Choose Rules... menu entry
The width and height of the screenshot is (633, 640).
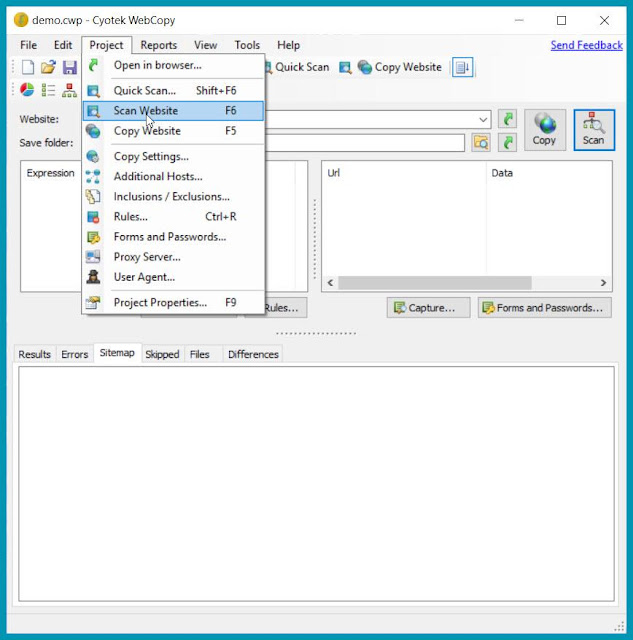point(173,217)
